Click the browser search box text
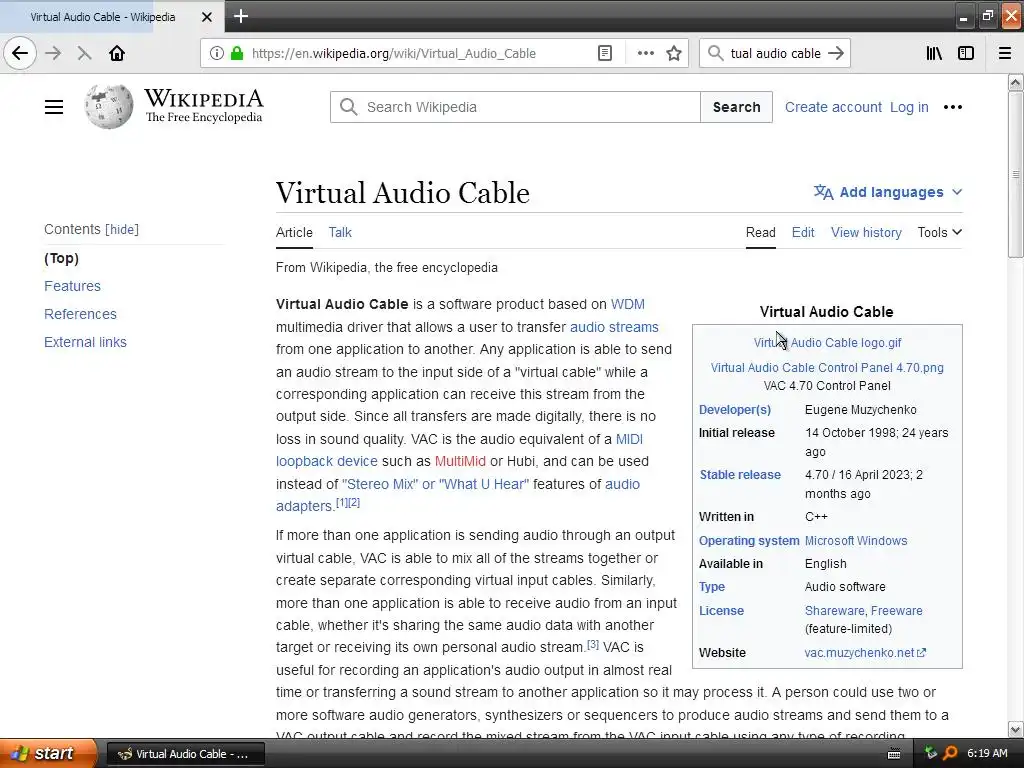The height and width of the screenshot is (768, 1024). 775,54
